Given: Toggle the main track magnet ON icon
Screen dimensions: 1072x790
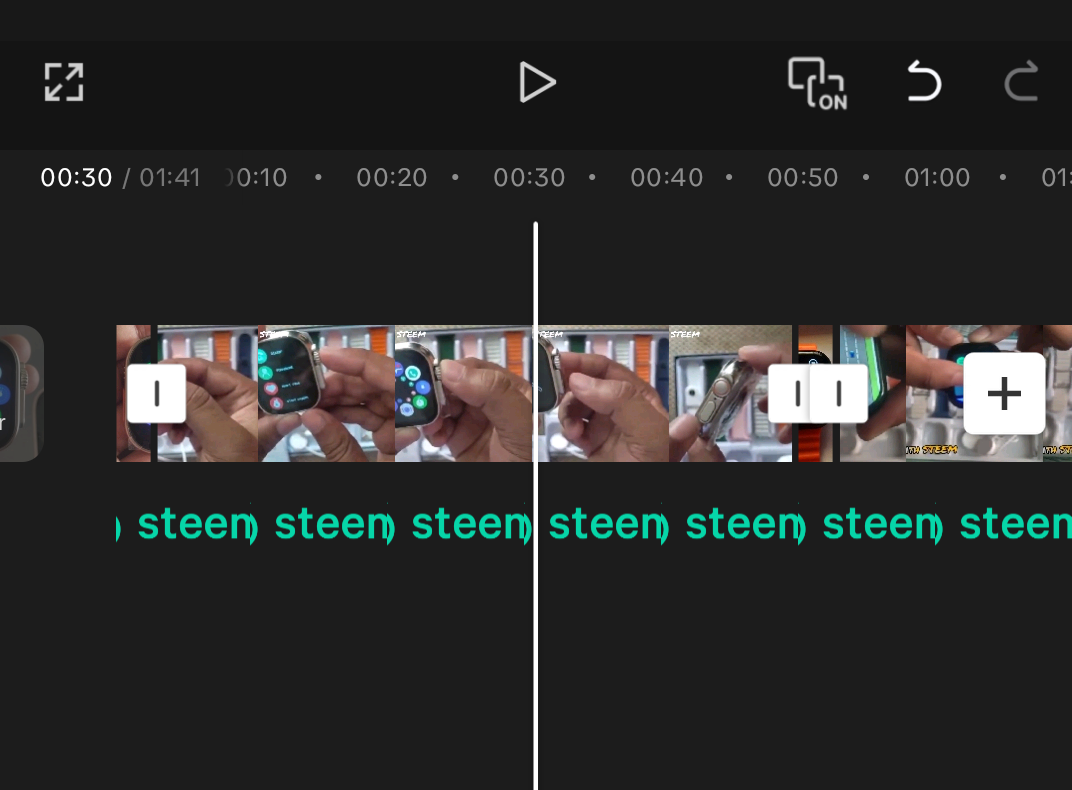Looking at the screenshot, I should [x=817, y=83].
